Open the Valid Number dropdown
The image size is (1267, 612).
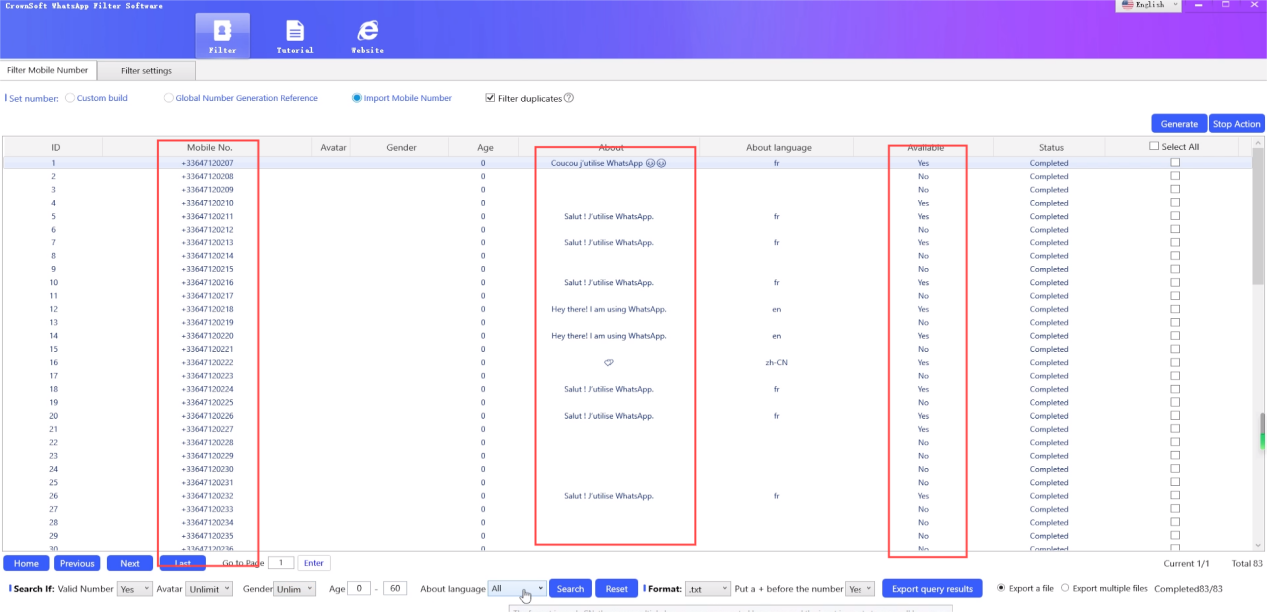pos(134,589)
